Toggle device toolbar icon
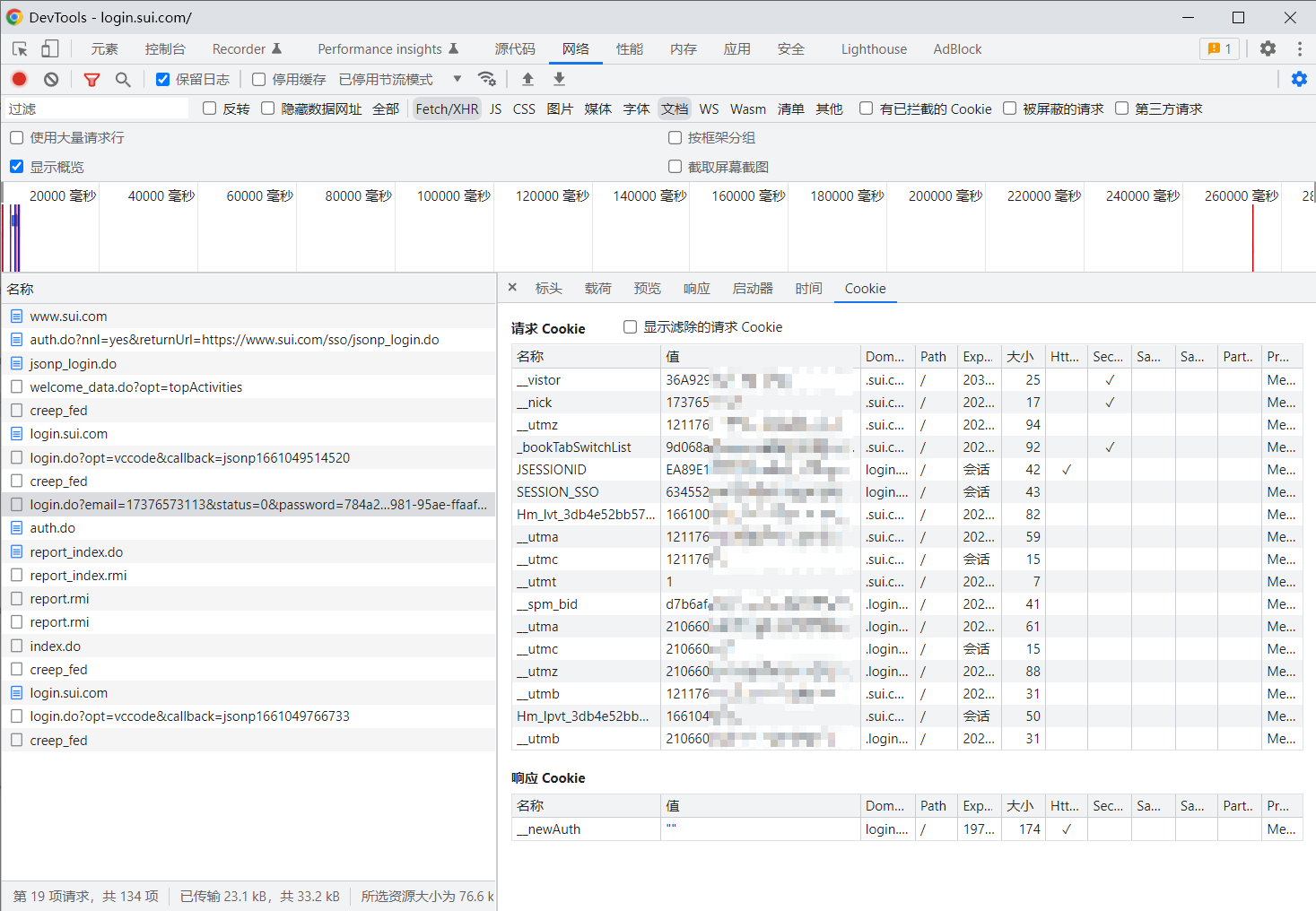 pyautogui.click(x=50, y=48)
